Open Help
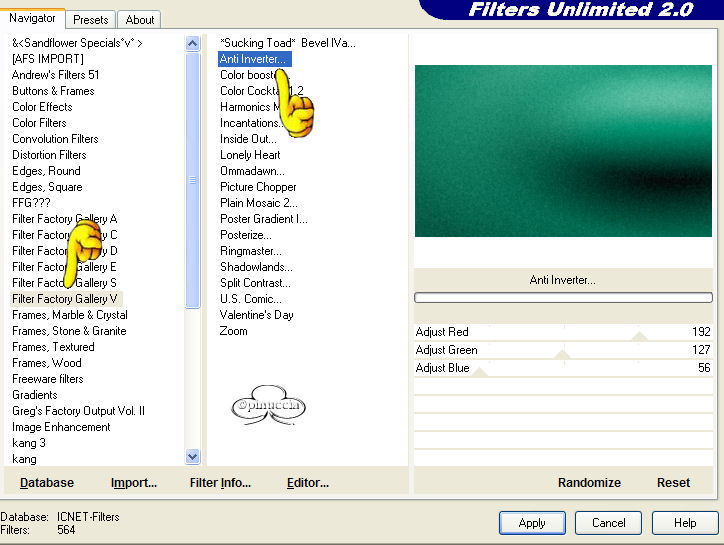The width and height of the screenshot is (724, 545). pyautogui.click(x=685, y=523)
